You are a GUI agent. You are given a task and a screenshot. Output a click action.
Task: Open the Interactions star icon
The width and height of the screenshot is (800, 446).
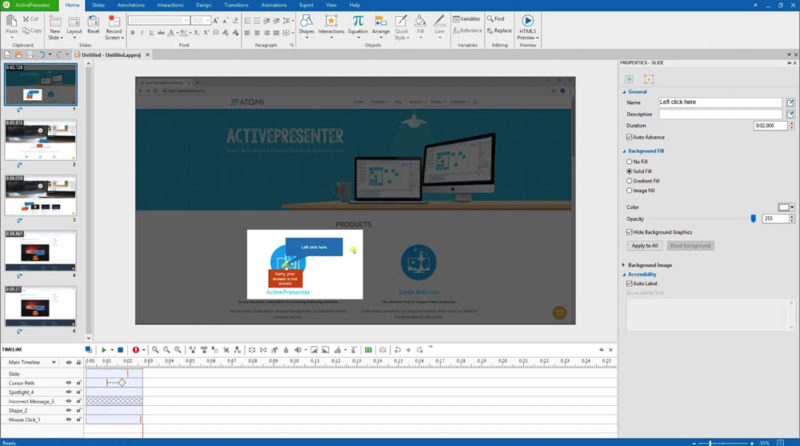[331, 21]
